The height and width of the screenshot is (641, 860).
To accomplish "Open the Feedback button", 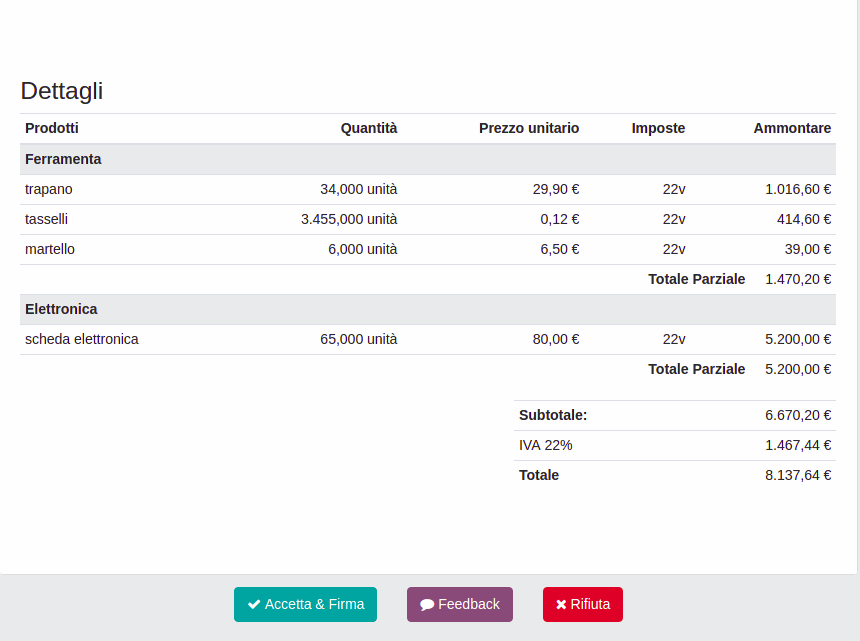I will pyautogui.click(x=460, y=604).
